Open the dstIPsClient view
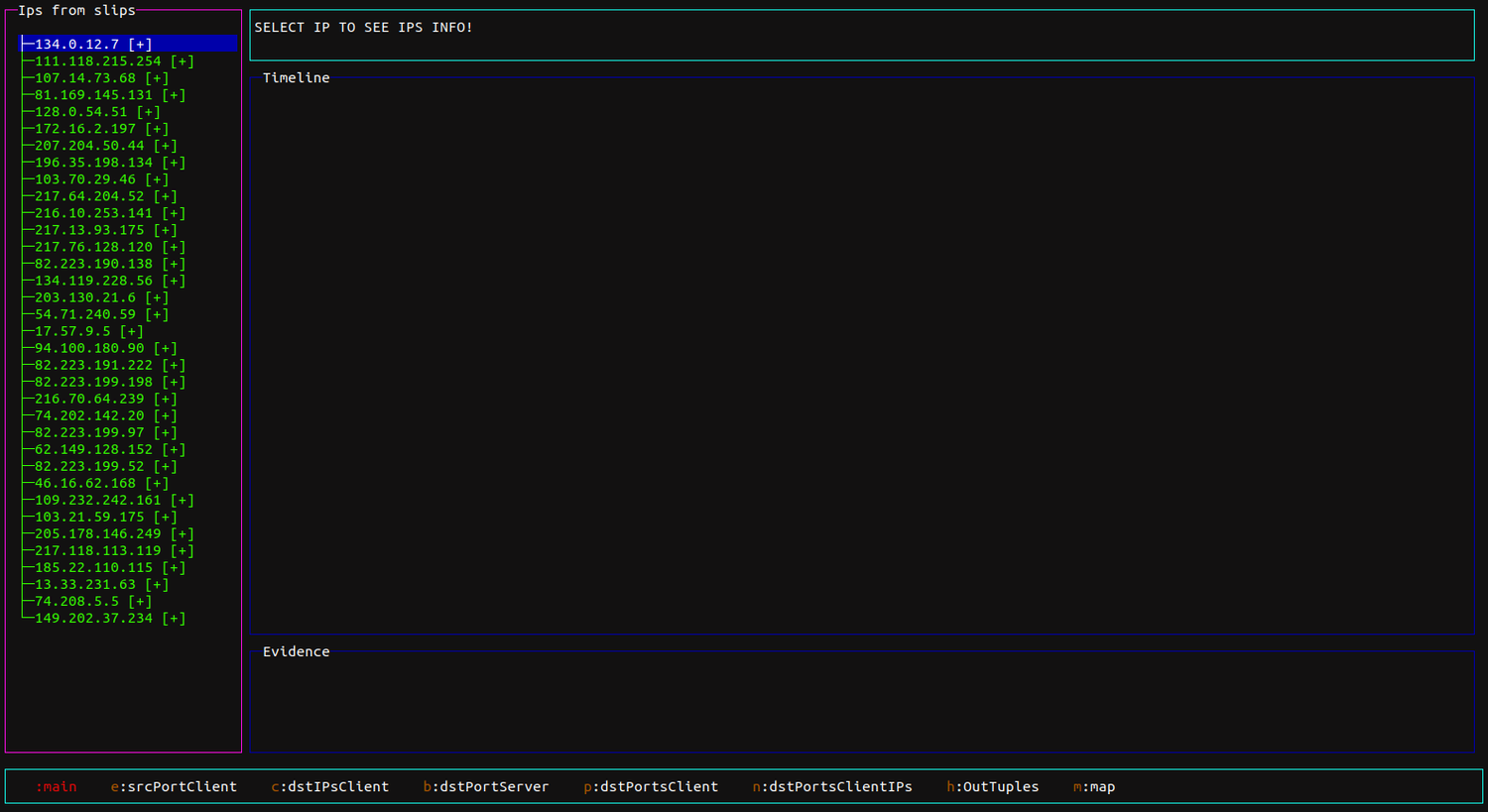 pos(329,786)
